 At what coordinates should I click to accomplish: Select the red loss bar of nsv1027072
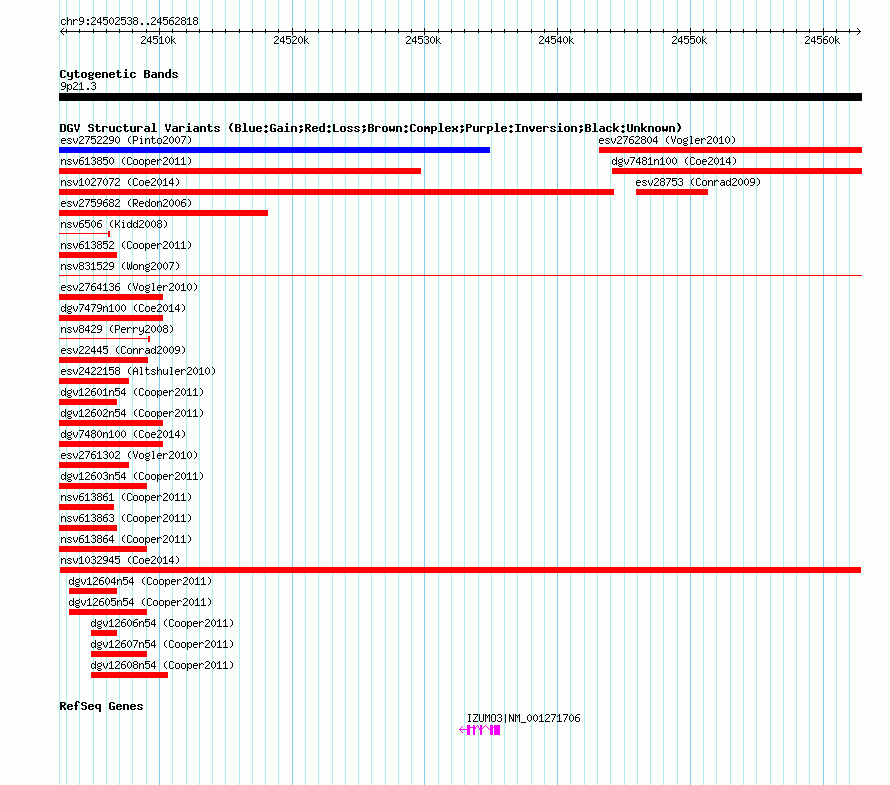pos(337,192)
